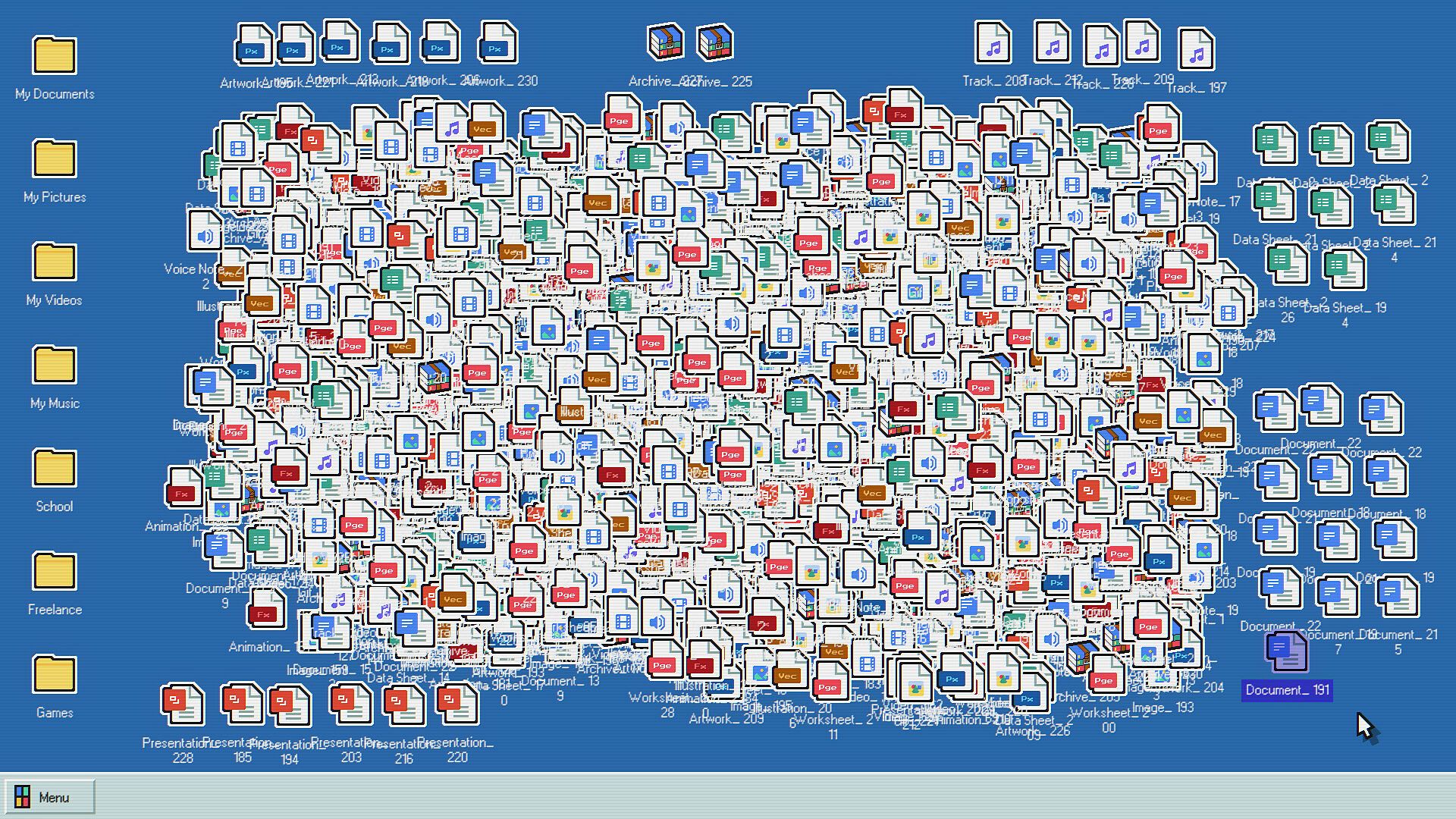Click the Presentation_194 file icon

290,705
